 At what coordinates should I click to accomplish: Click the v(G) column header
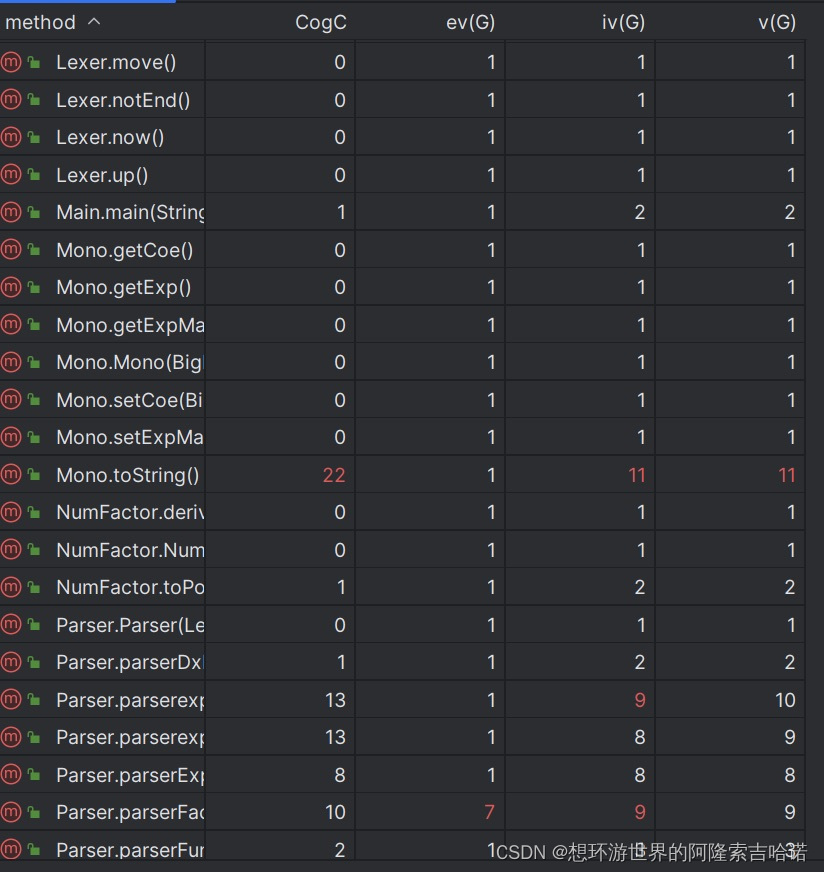point(777,22)
